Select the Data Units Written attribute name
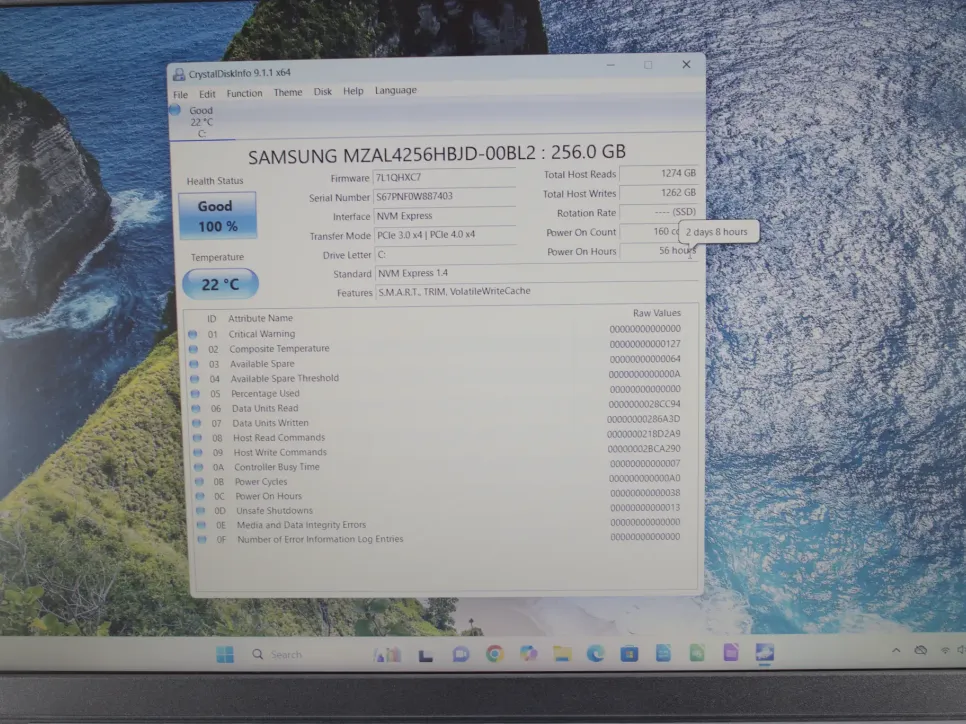The image size is (966, 724). tap(270, 423)
